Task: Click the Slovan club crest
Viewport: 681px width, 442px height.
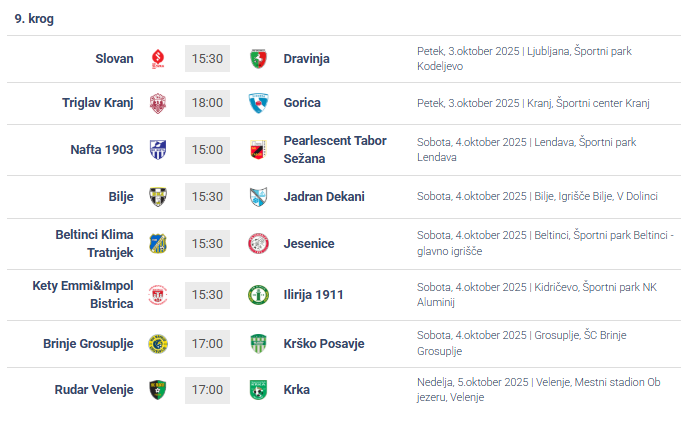Action: pyautogui.click(x=157, y=58)
